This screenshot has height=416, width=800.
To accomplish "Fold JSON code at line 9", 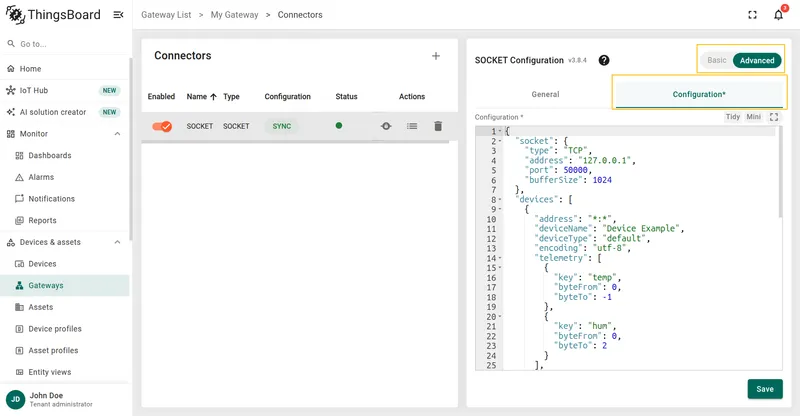I will (x=500, y=209).
